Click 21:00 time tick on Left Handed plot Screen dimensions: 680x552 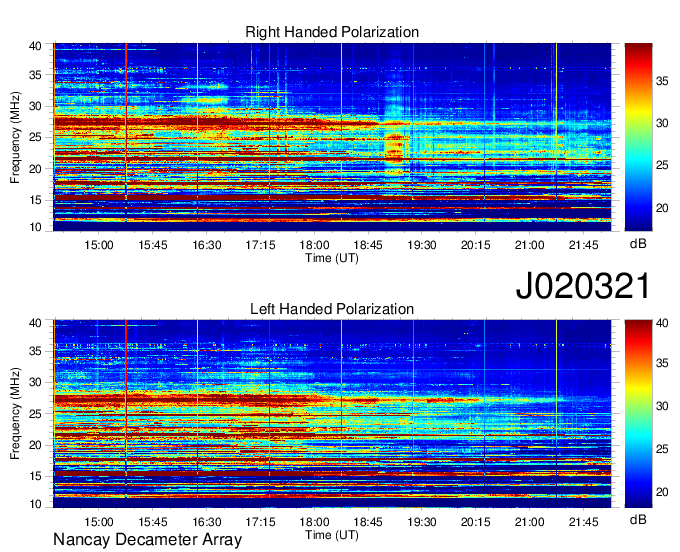pyautogui.click(x=529, y=522)
